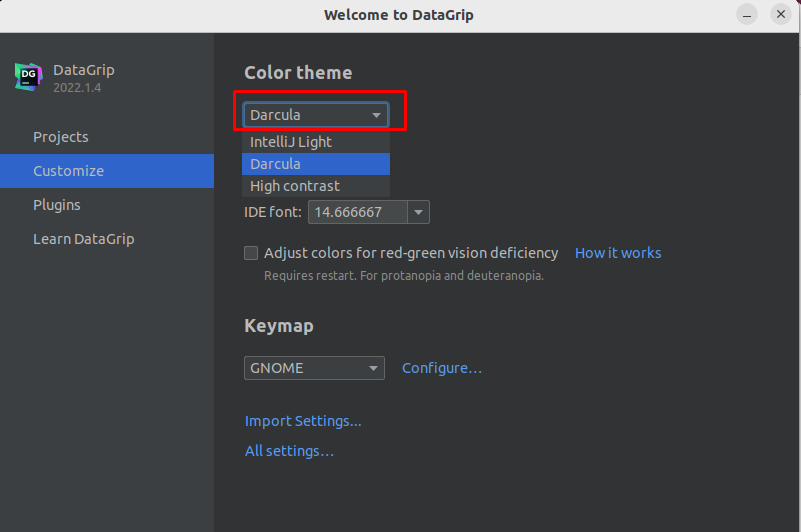Click the DataGrip logo icon
The width and height of the screenshot is (801, 532).
(x=28, y=77)
